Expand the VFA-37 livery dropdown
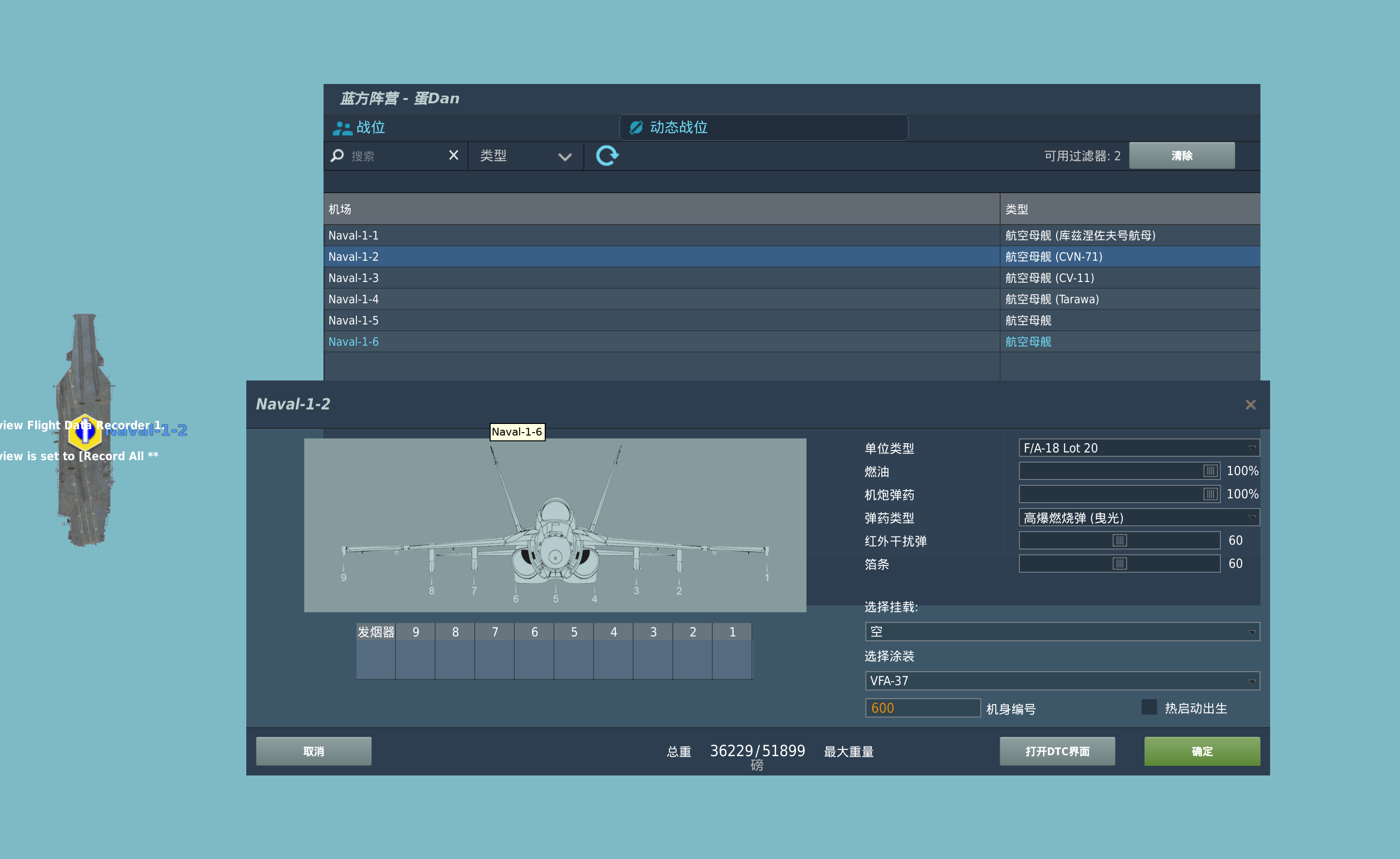 pyautogui.click(x=1061, y=681)
